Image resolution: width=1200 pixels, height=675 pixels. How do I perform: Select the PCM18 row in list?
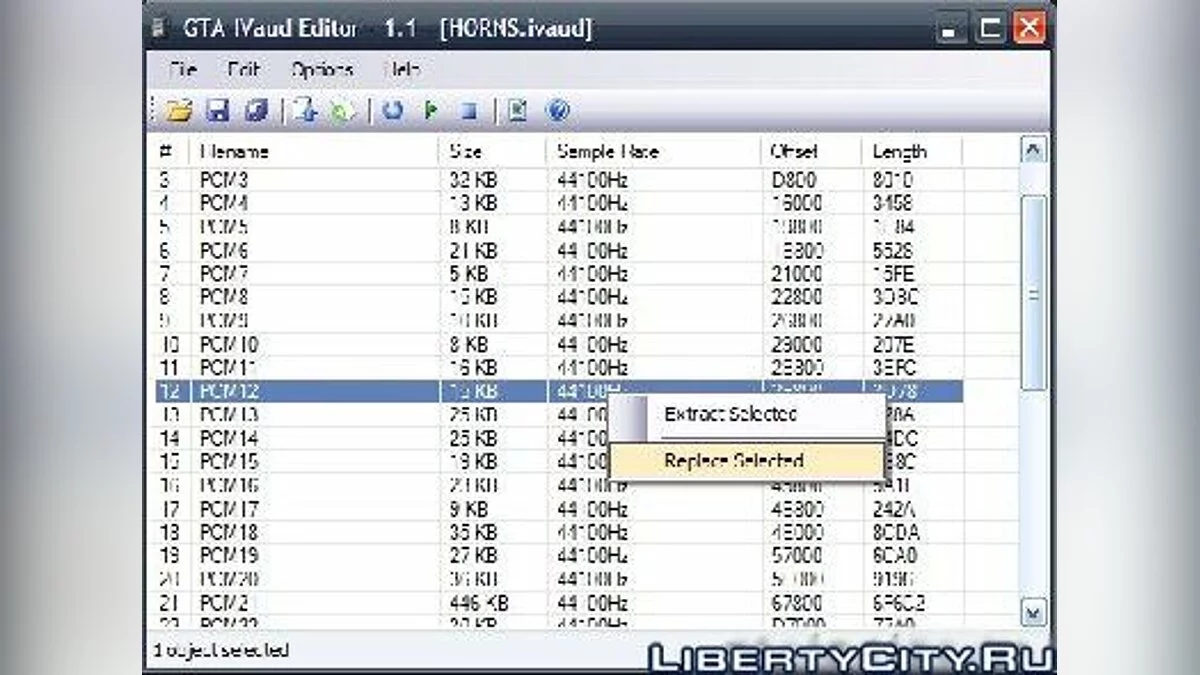pos(229,532)
